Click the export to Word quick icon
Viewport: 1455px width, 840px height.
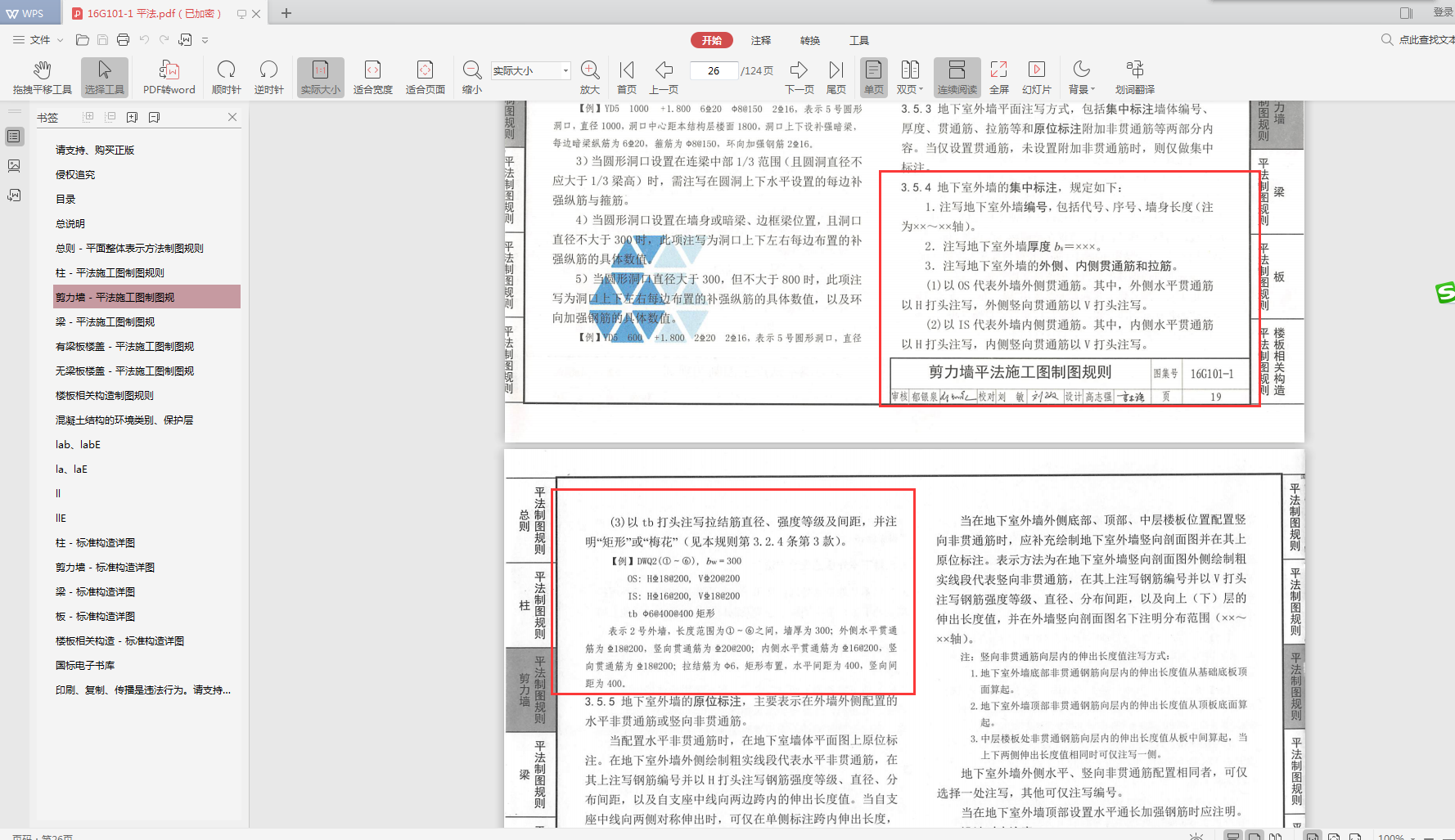coord(186,39)
